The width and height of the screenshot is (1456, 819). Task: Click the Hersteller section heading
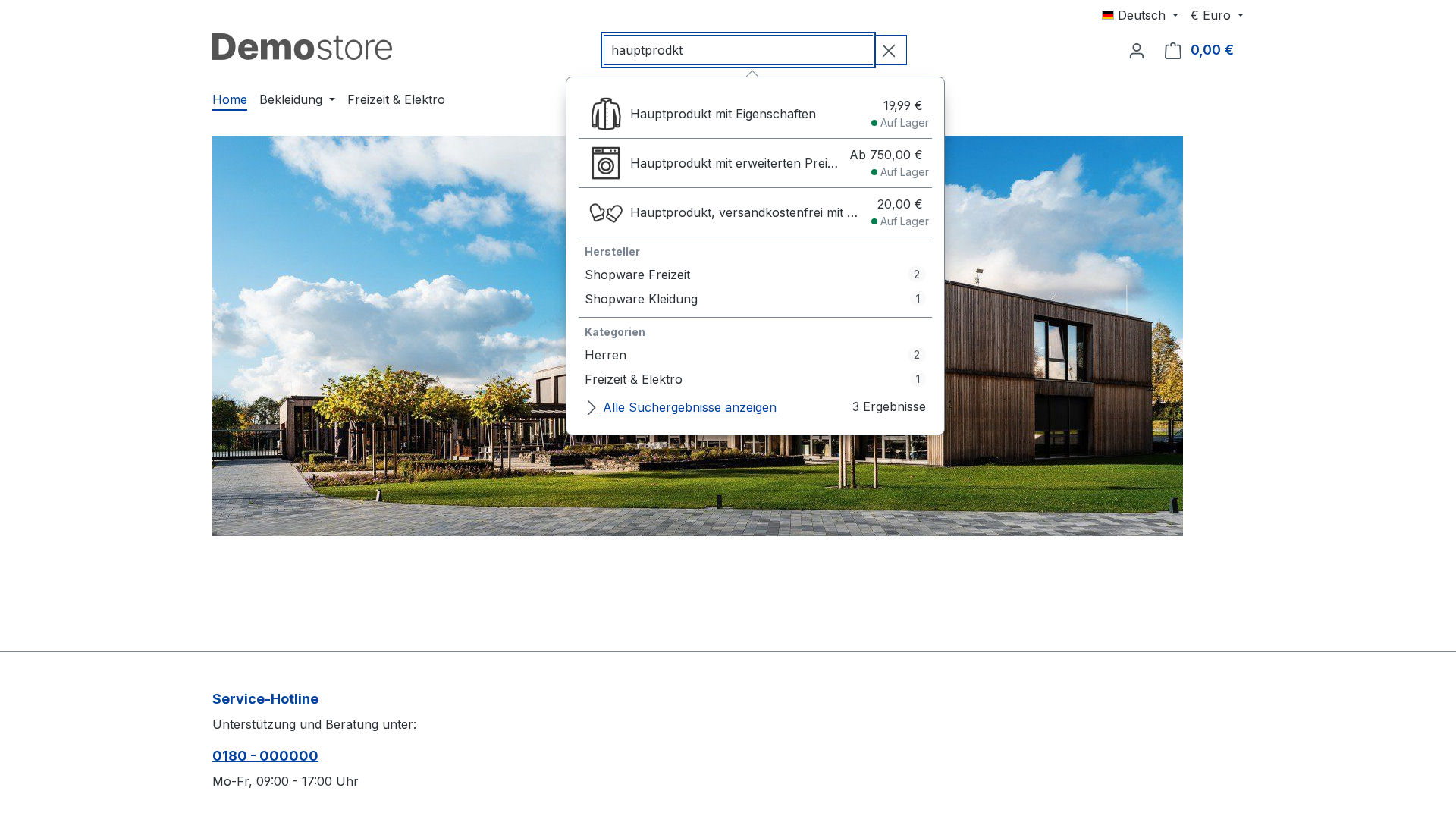pos(612,252)
